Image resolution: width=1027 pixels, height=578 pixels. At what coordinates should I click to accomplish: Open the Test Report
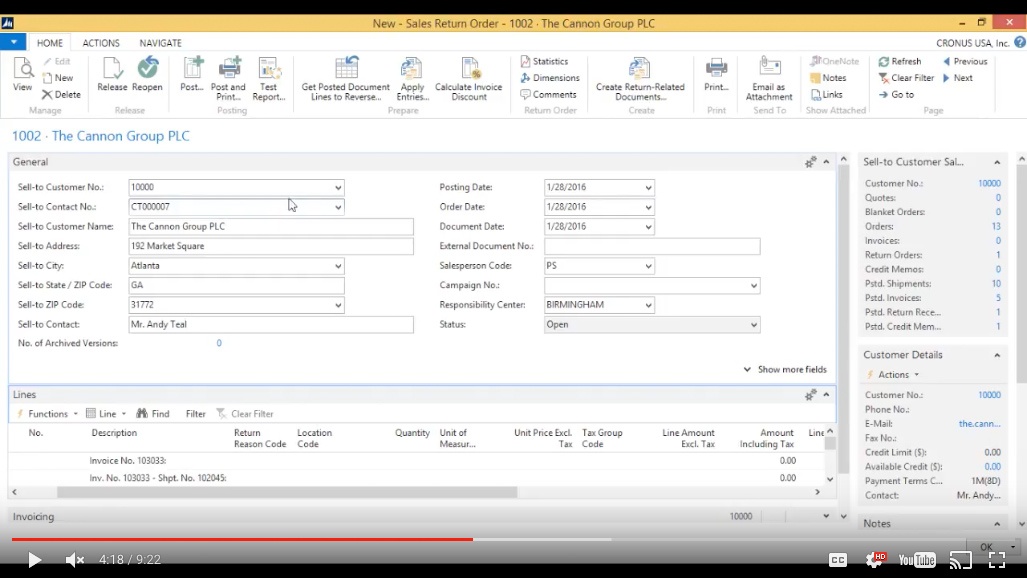(x=269, y=79)
